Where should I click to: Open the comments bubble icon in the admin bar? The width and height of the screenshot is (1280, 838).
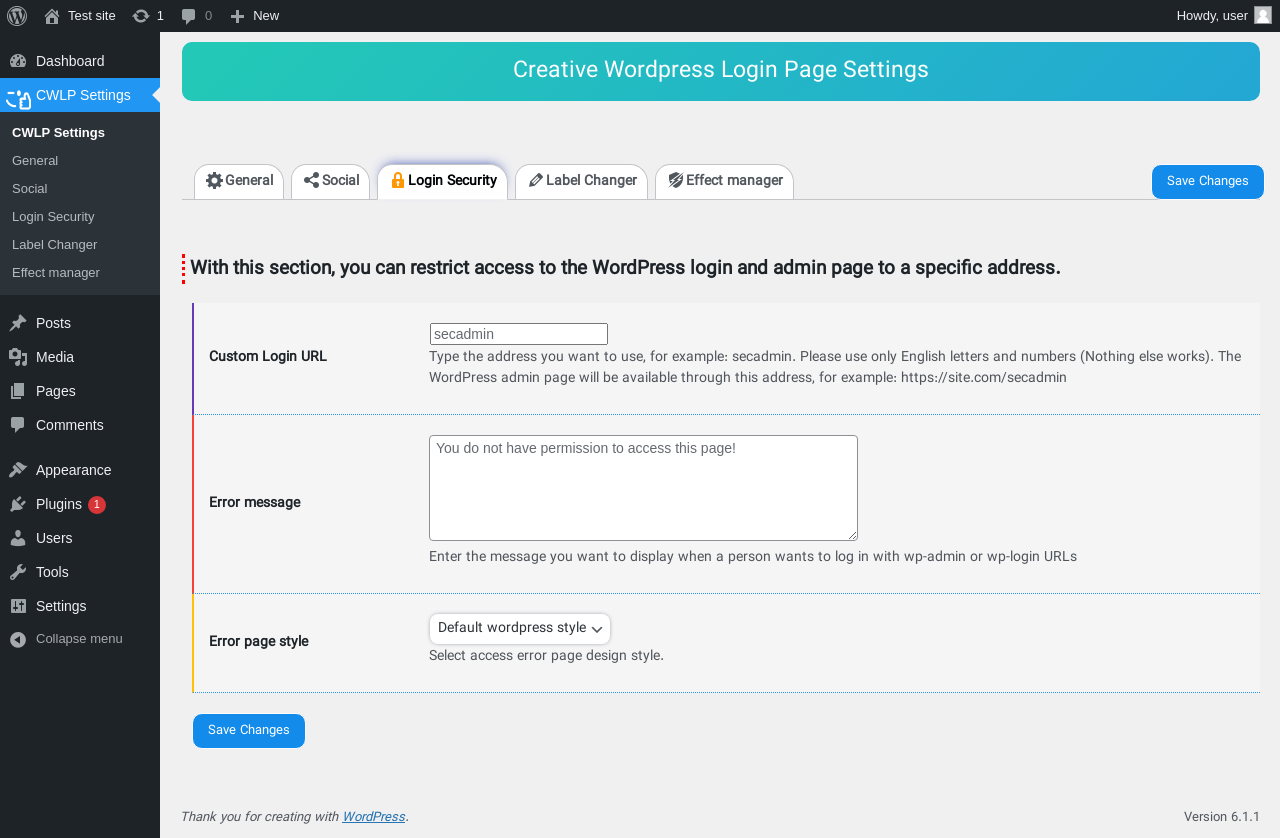point(188,16)
